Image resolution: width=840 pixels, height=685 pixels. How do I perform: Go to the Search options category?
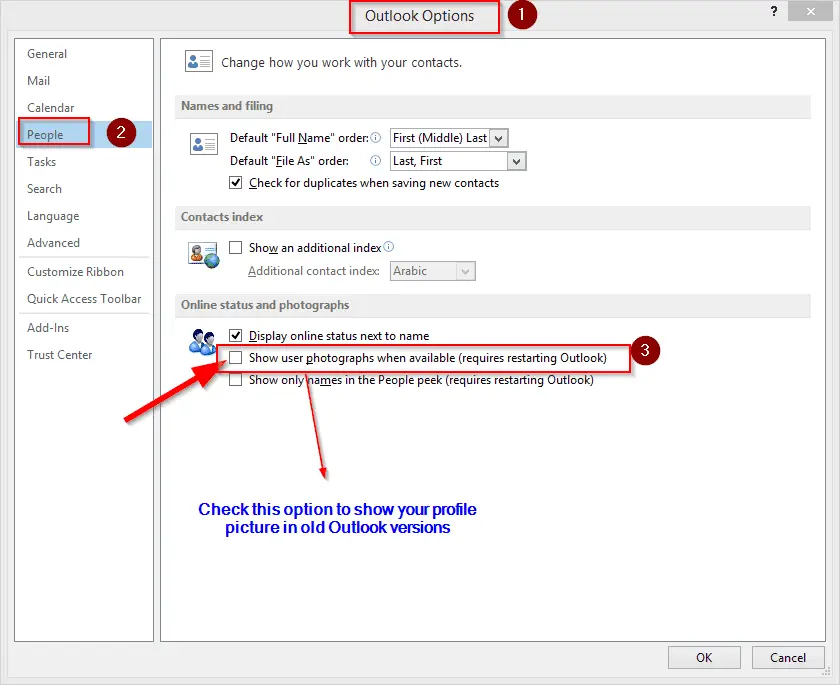coord(44,189)
